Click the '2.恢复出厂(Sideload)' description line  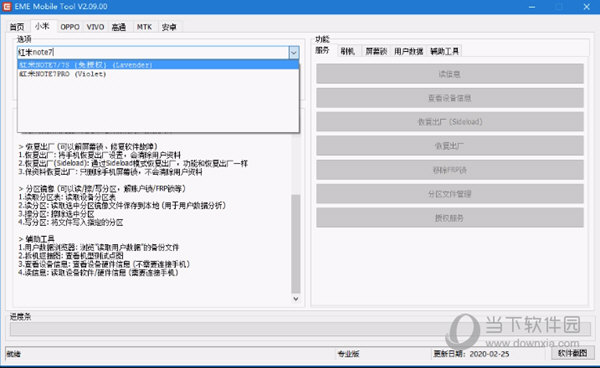133,163
